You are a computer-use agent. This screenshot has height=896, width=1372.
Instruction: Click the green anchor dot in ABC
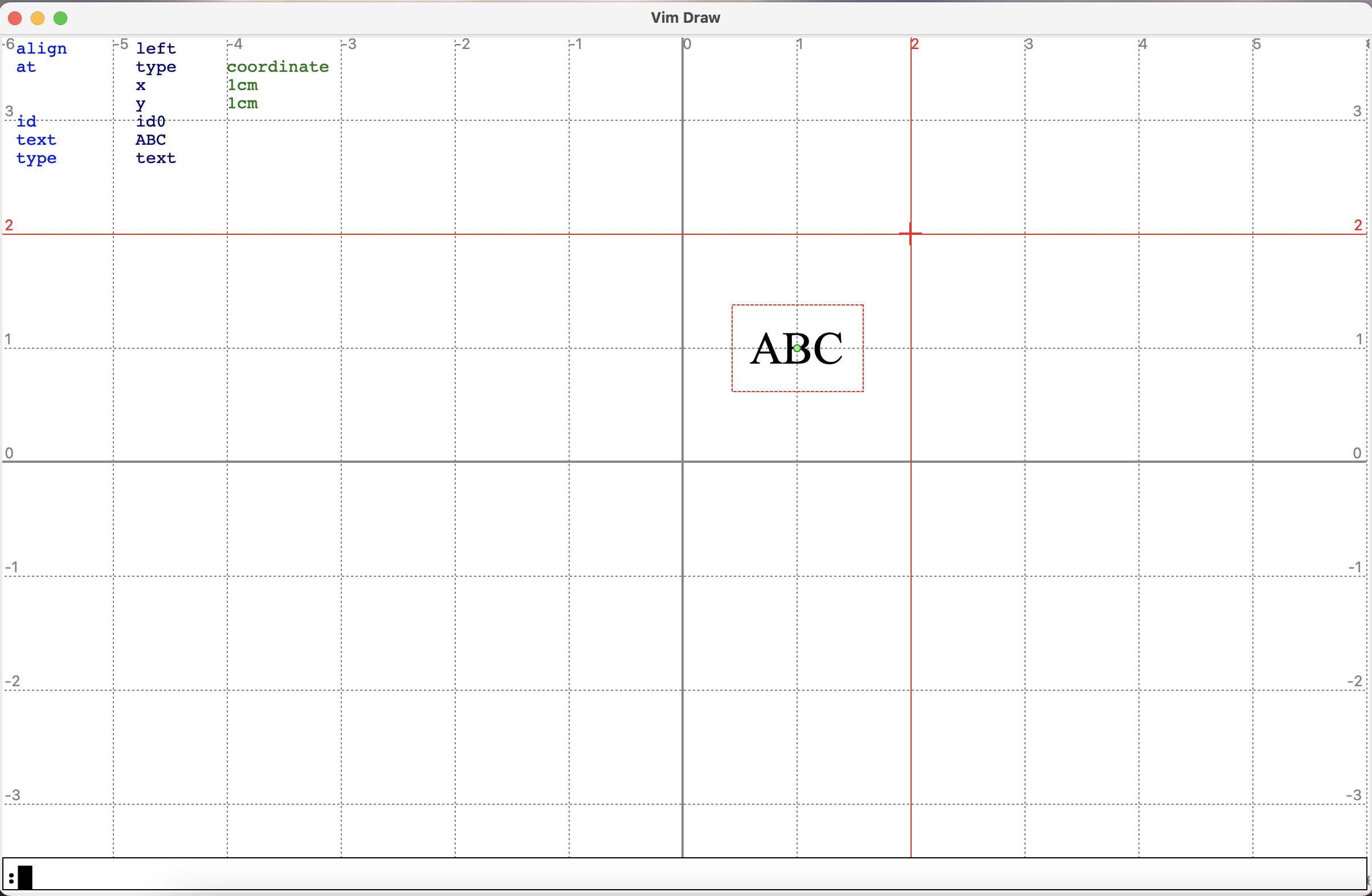tap(797, 348)
